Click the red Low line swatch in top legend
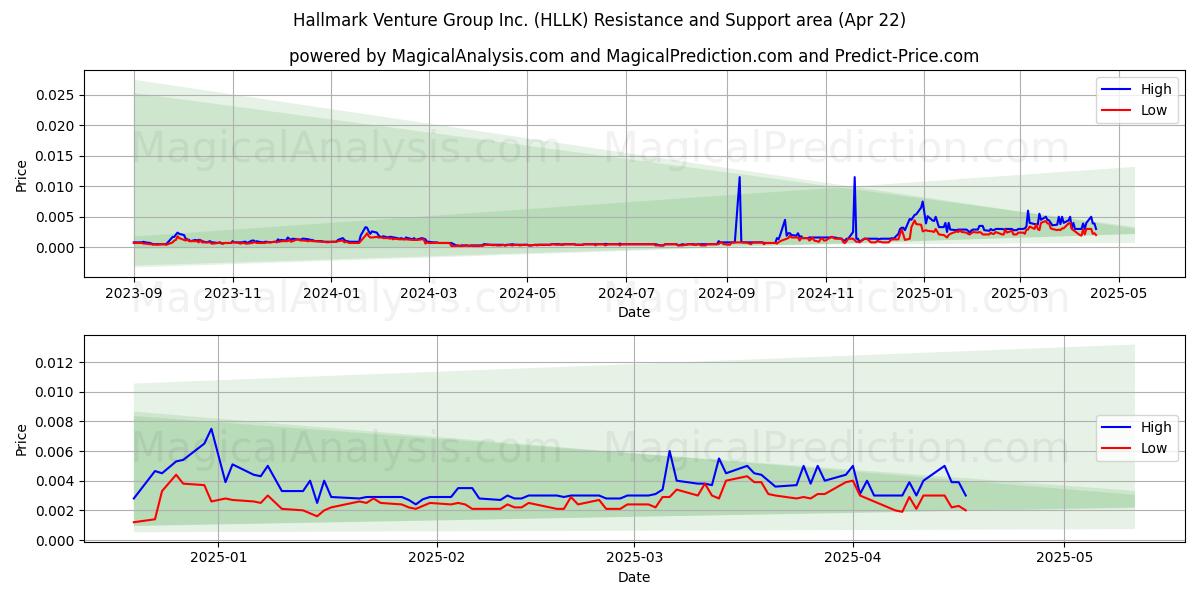This screenshot has width=1200, height=600. pos(1117,111)
